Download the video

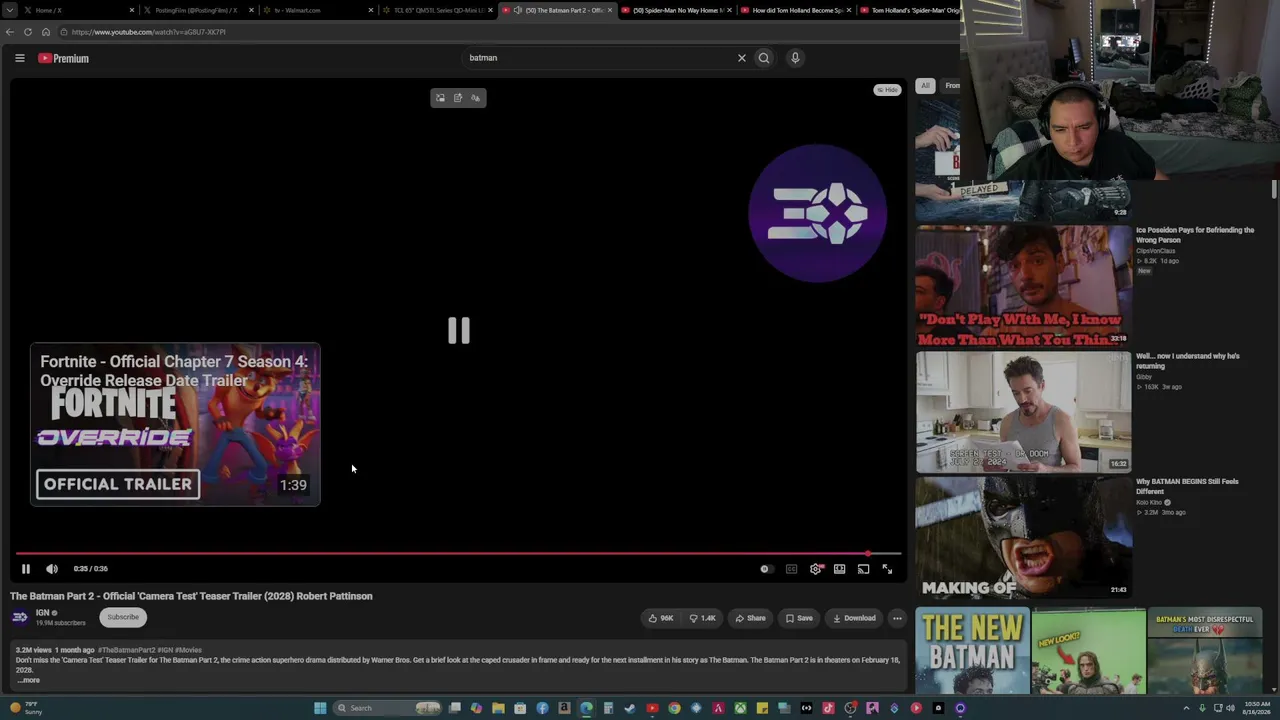point(854,618)
